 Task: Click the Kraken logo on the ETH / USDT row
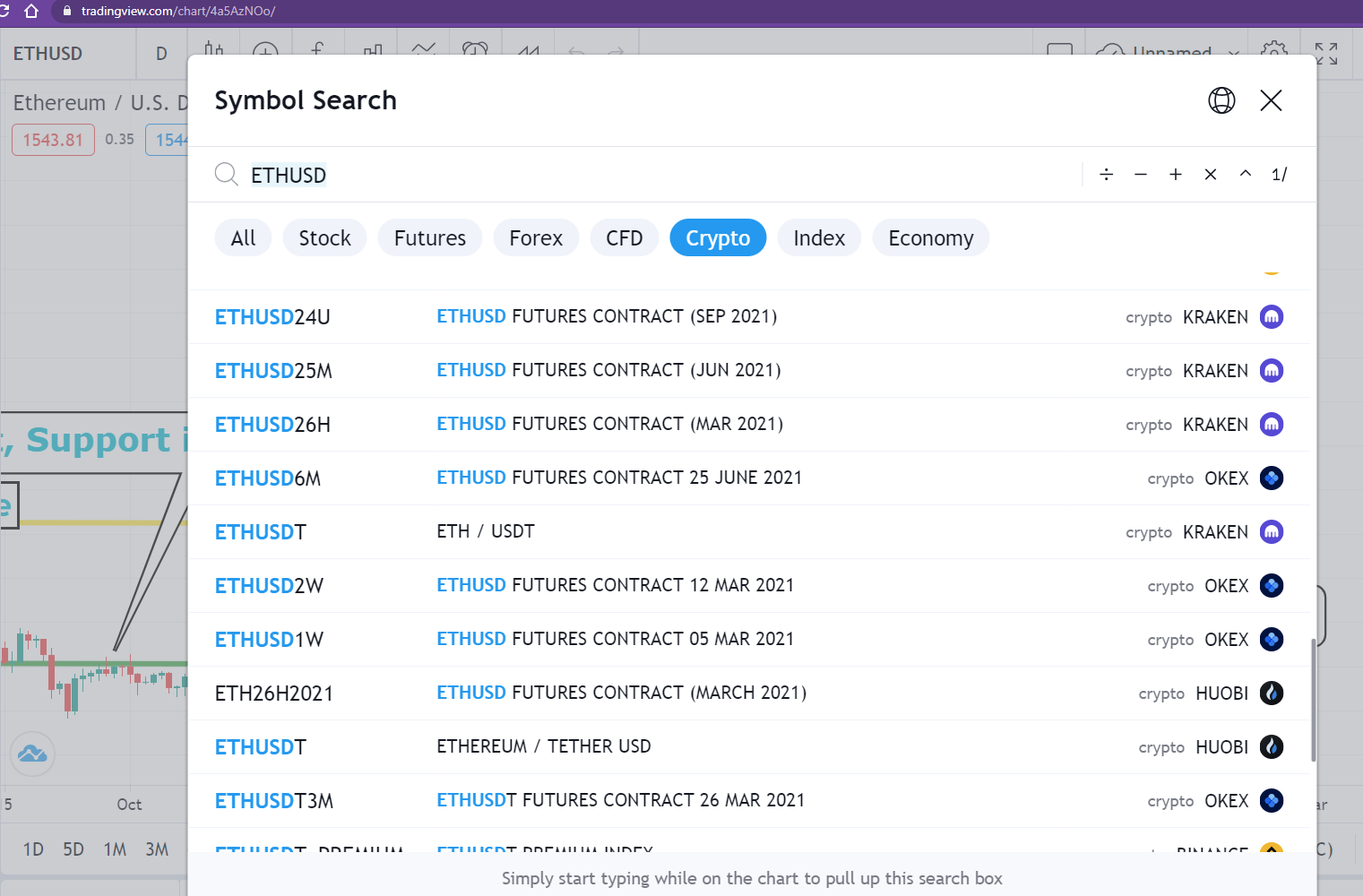click(1272, 531)
